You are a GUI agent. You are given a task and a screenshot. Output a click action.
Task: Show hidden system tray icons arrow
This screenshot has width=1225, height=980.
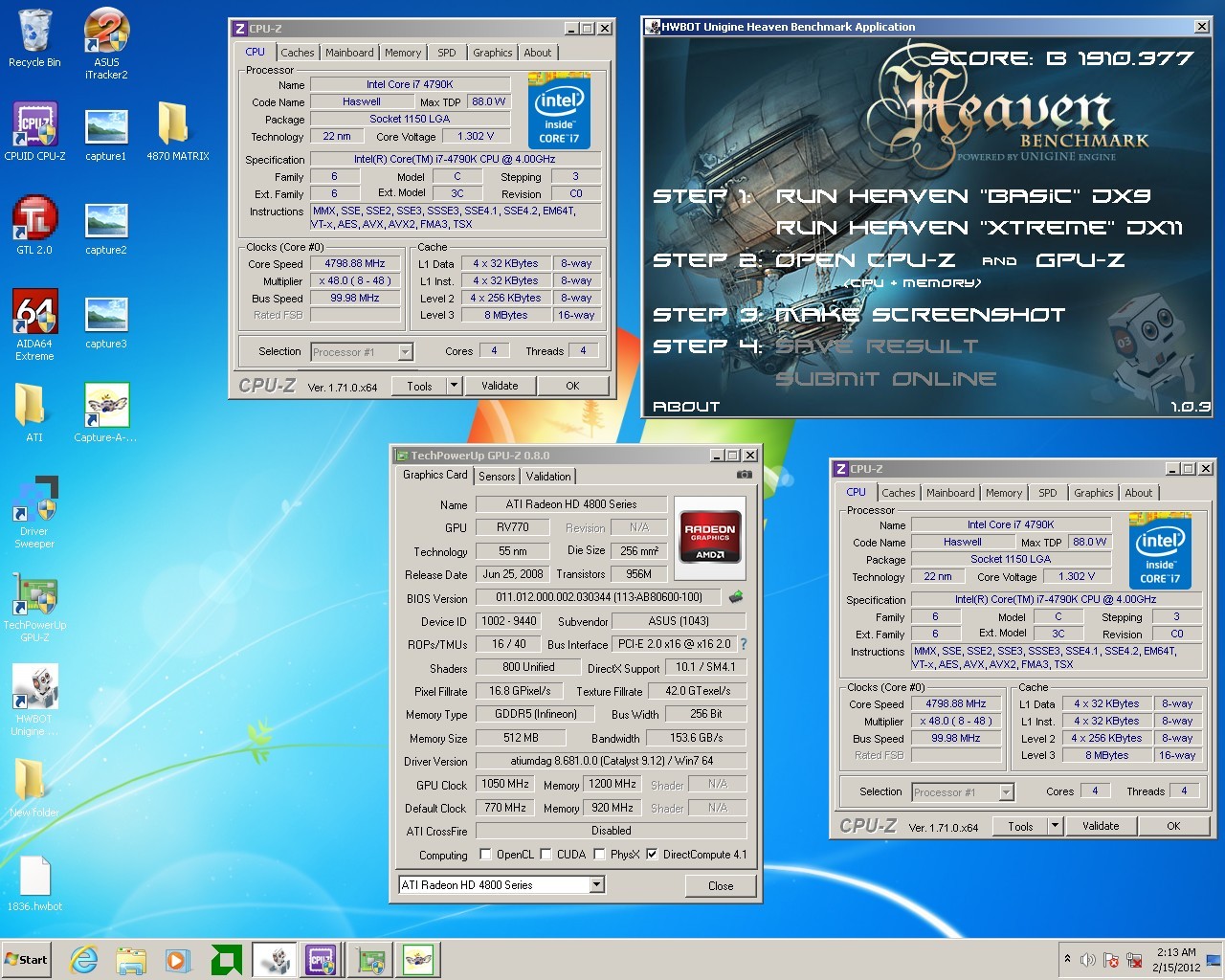coord(1067,959)
